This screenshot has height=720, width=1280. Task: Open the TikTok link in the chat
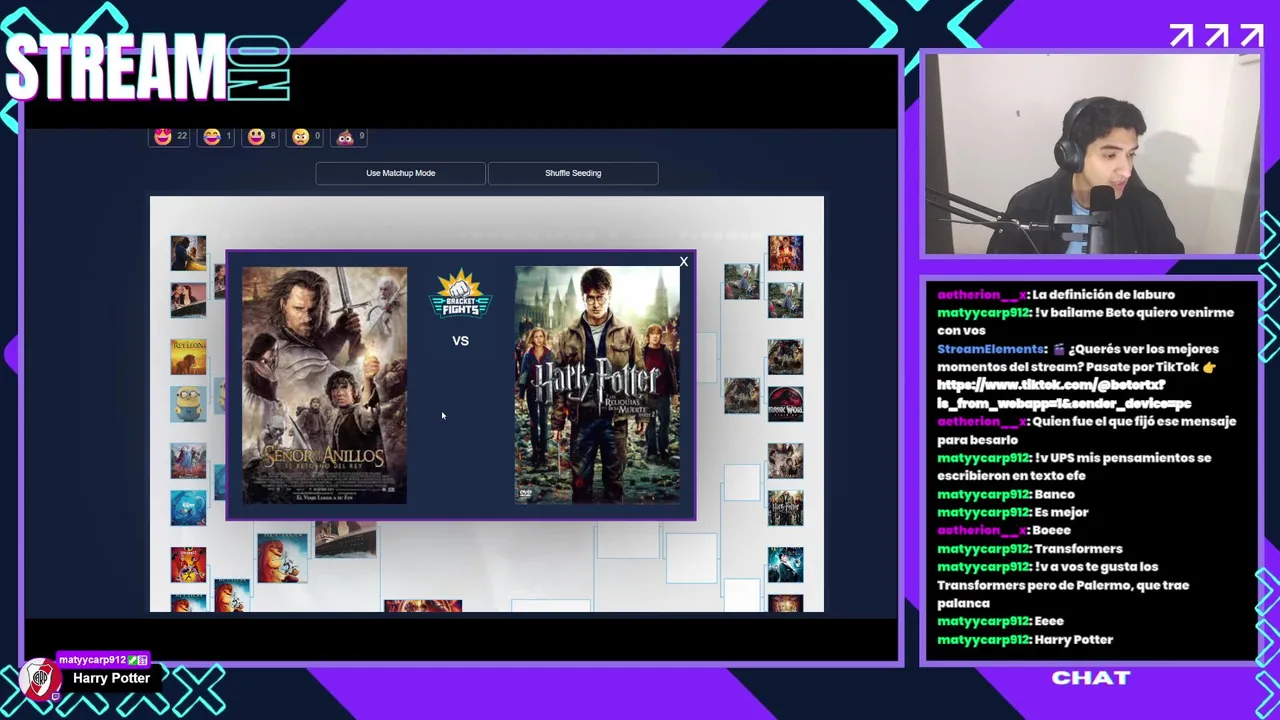click(1064, 394)
